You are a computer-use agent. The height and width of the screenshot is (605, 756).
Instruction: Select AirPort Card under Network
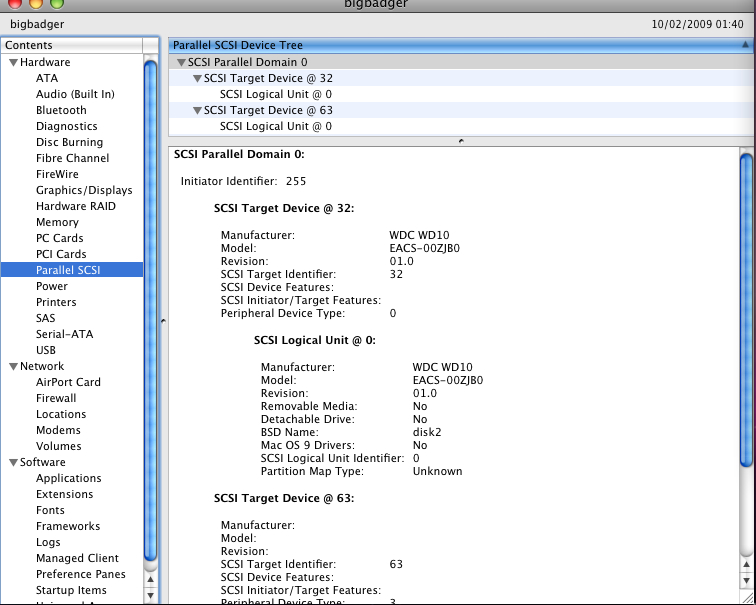[x=68, y=382]
